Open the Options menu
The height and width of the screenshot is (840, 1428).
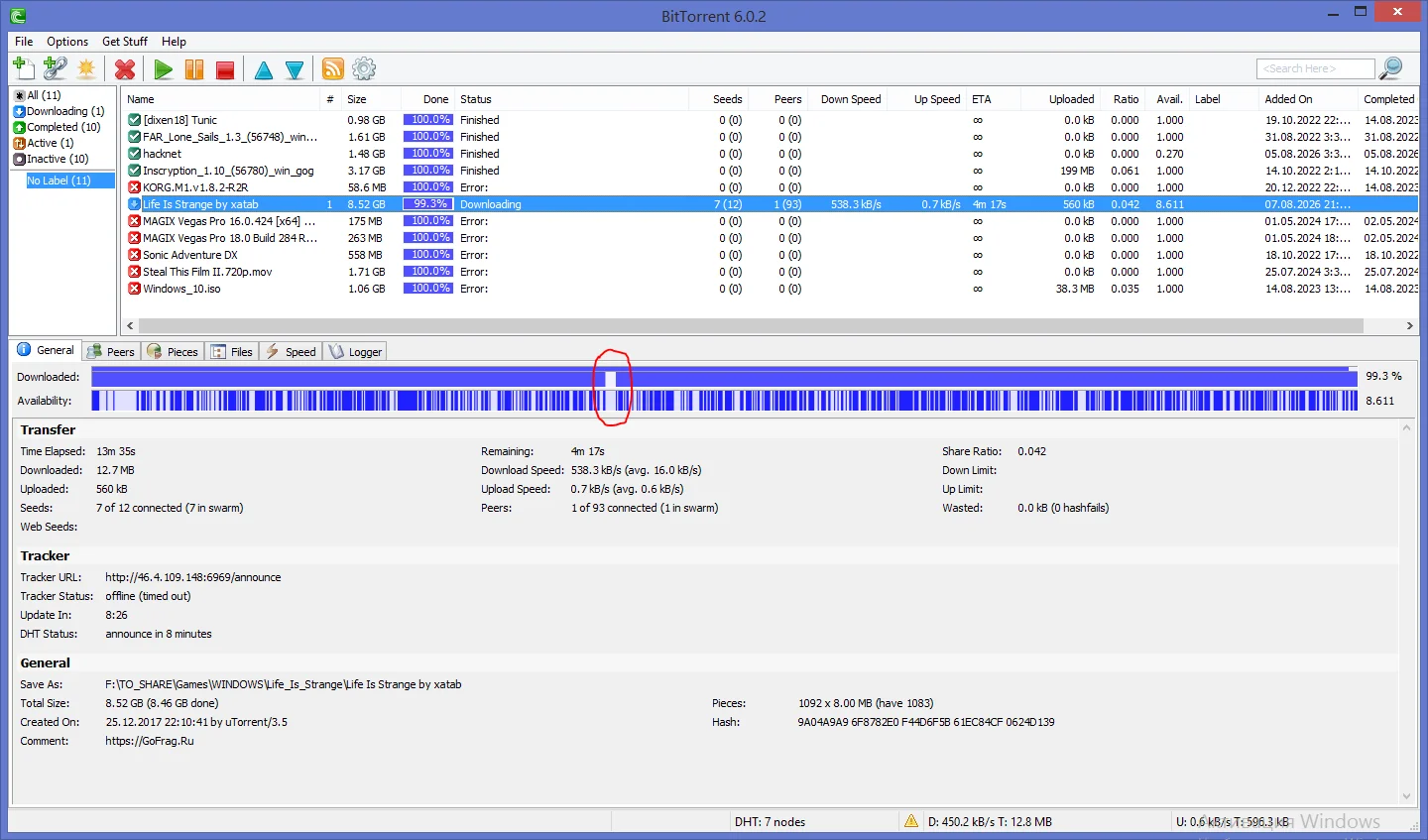(67, 42)
